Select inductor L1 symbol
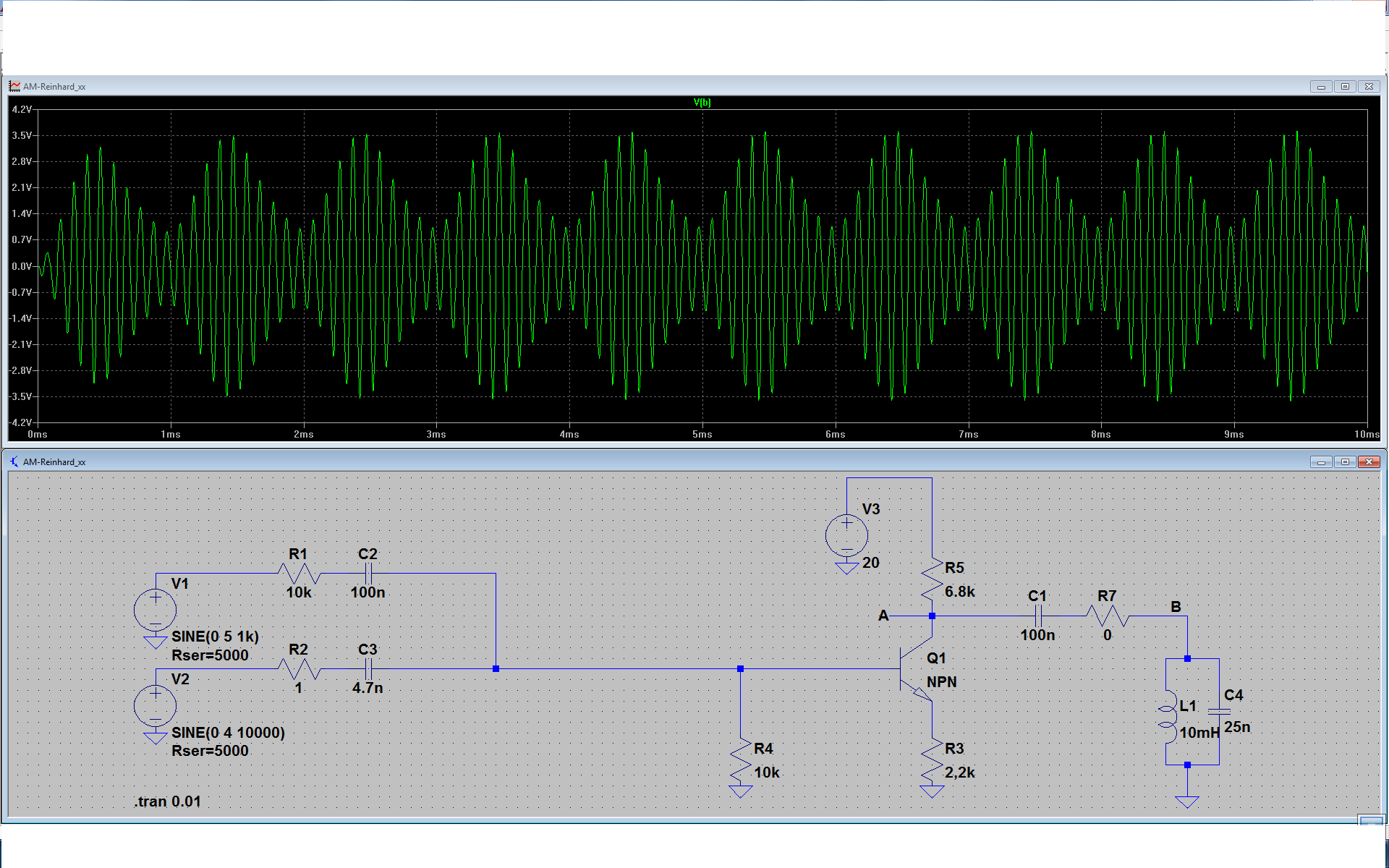 click(1167, 716)
